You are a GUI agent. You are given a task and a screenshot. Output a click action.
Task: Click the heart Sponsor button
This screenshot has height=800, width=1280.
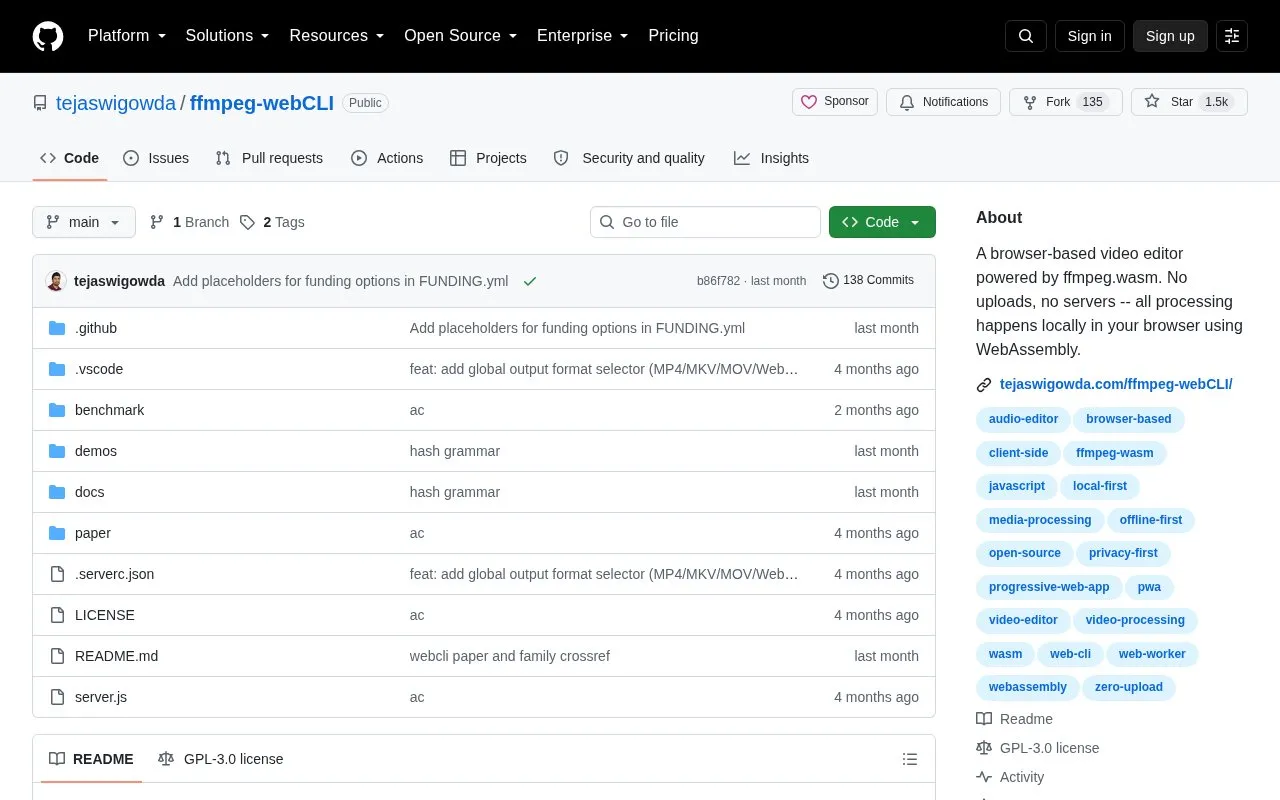835,102
